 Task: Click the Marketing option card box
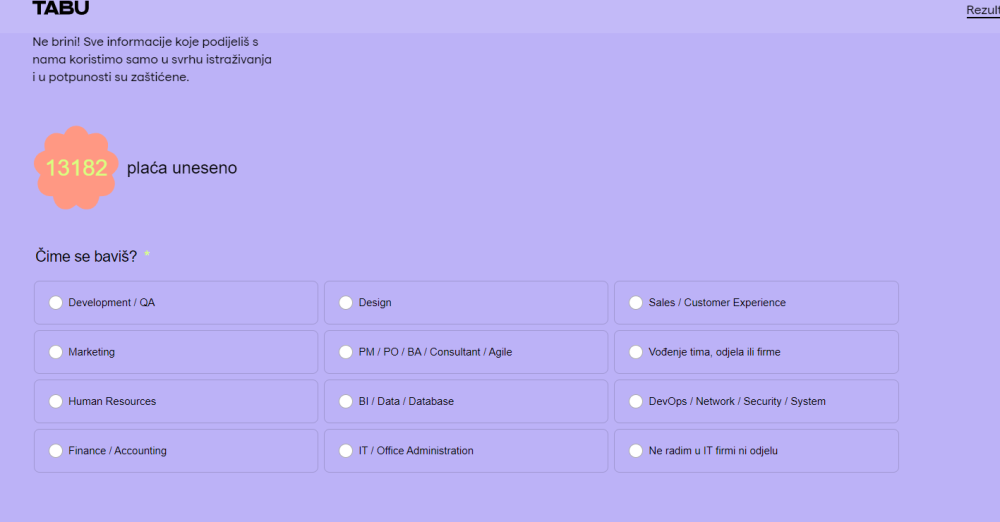pyautogui.click(x=176, y=352)
